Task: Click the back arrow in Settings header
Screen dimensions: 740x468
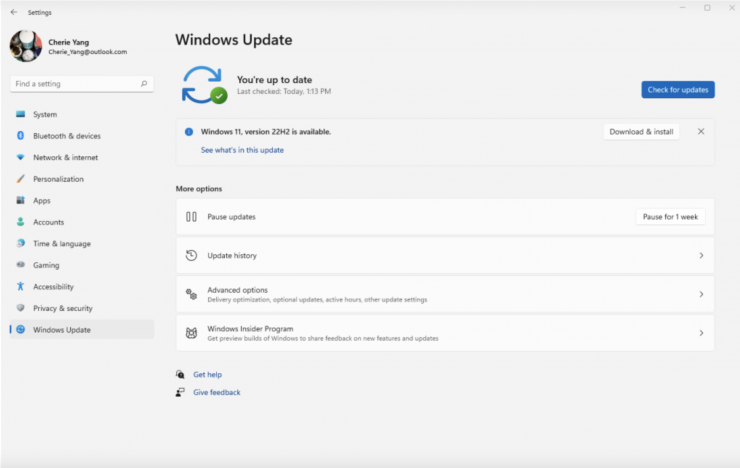Action: pyautogui.click(x=13, y=12)
